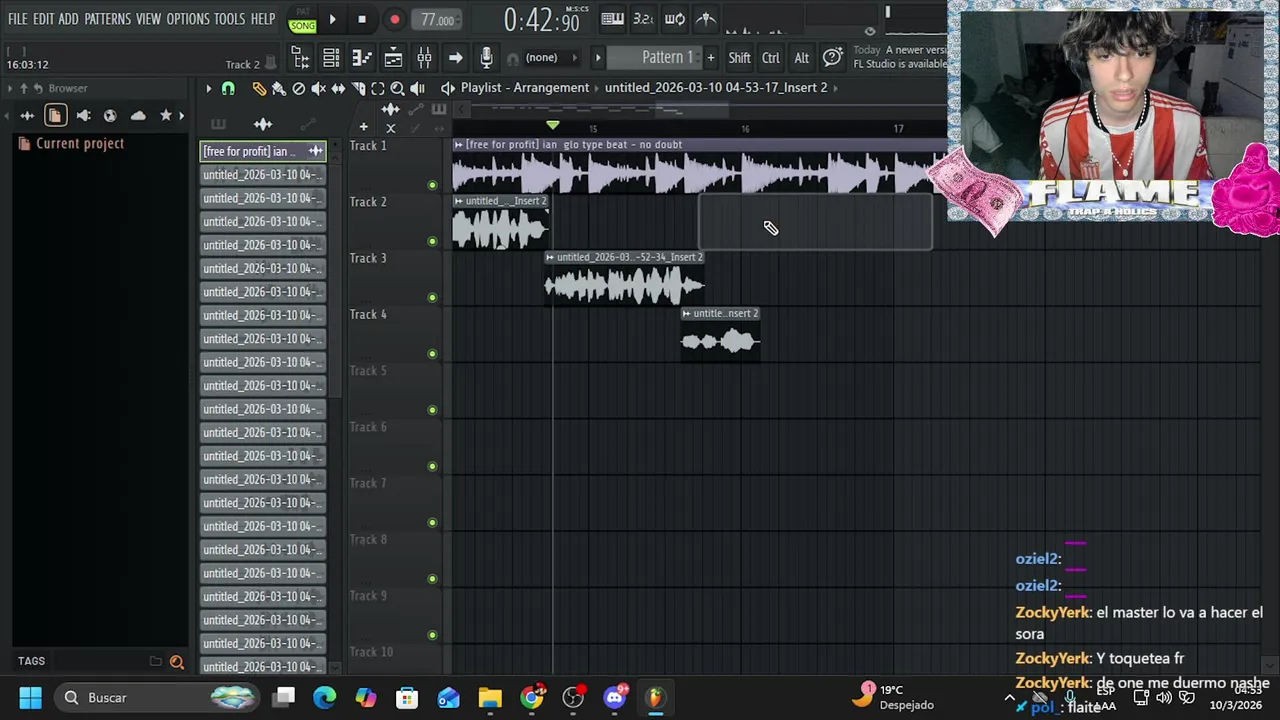Open the menu arrow on no doubt clip
The image size is (1280, 720).
(x=458, y=145)
